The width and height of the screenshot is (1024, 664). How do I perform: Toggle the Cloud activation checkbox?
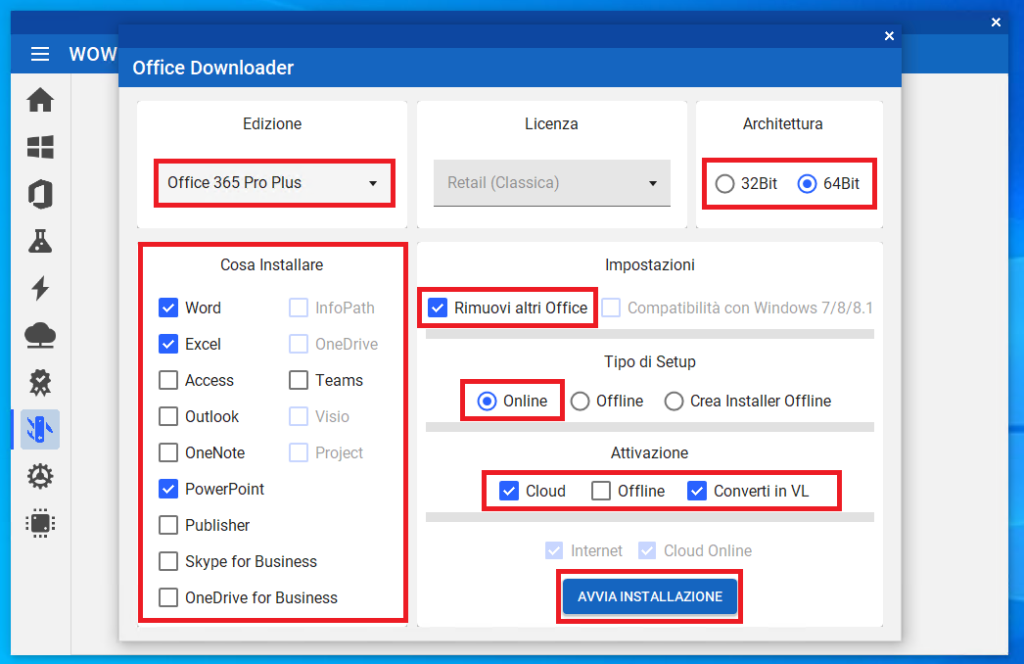[509, 491]
